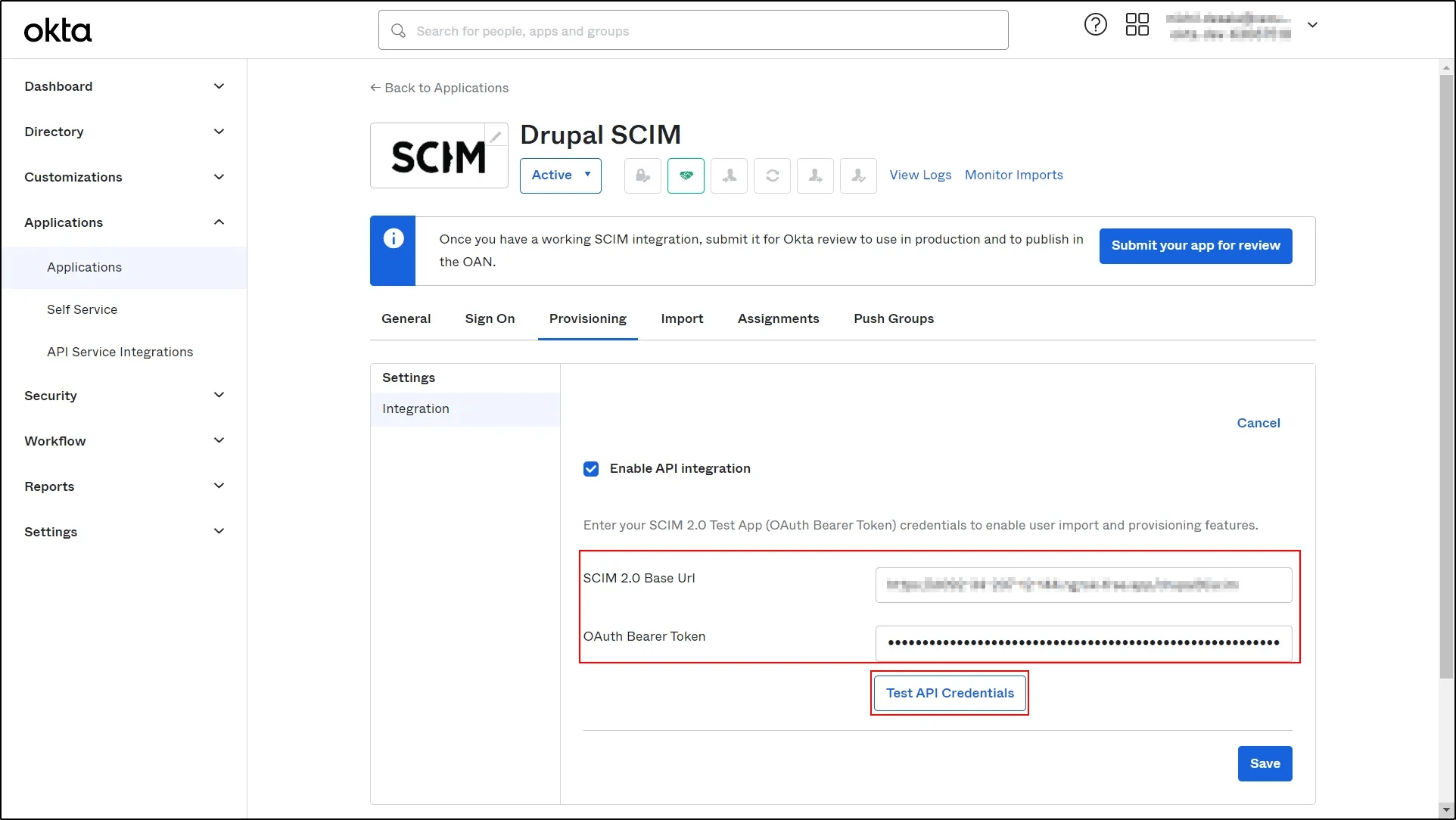This screenshot has height=820, width=1456.
Task: Save the provisioning integration settings
Action: 1265,764
